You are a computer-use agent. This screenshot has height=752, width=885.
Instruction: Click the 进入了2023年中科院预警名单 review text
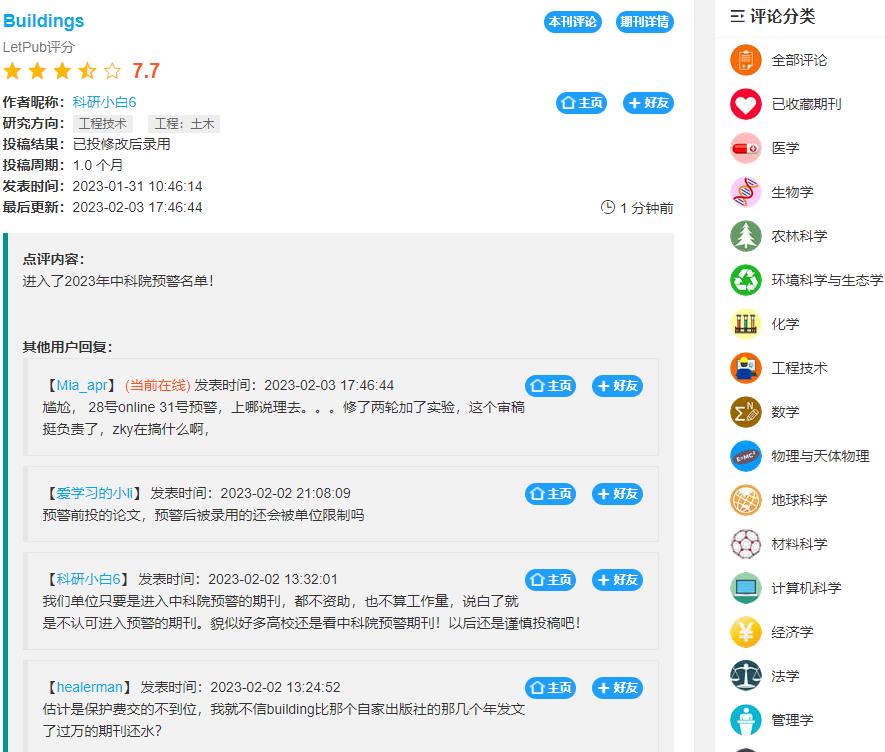pos(119,281)
